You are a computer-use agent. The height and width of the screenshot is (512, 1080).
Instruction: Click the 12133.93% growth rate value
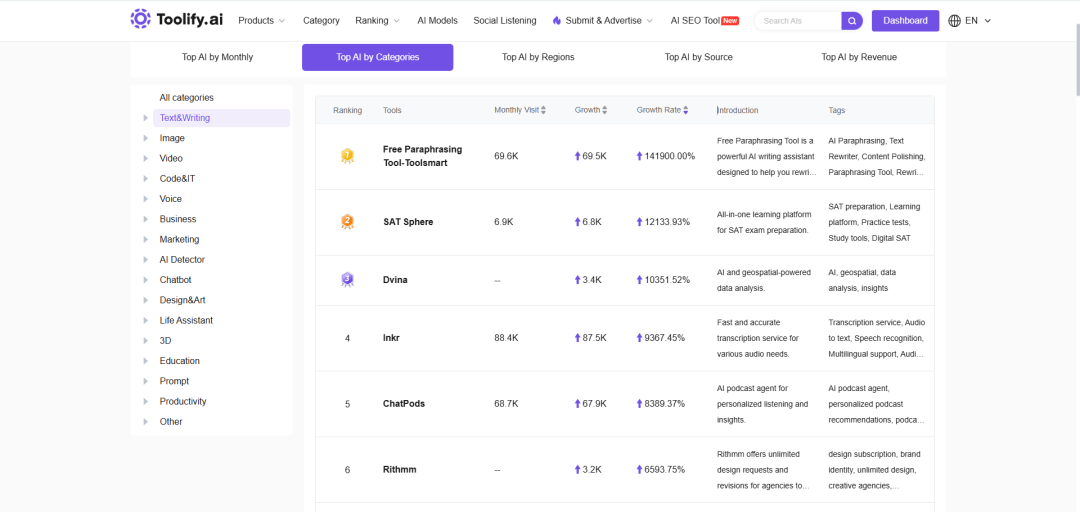pos(667,222)
